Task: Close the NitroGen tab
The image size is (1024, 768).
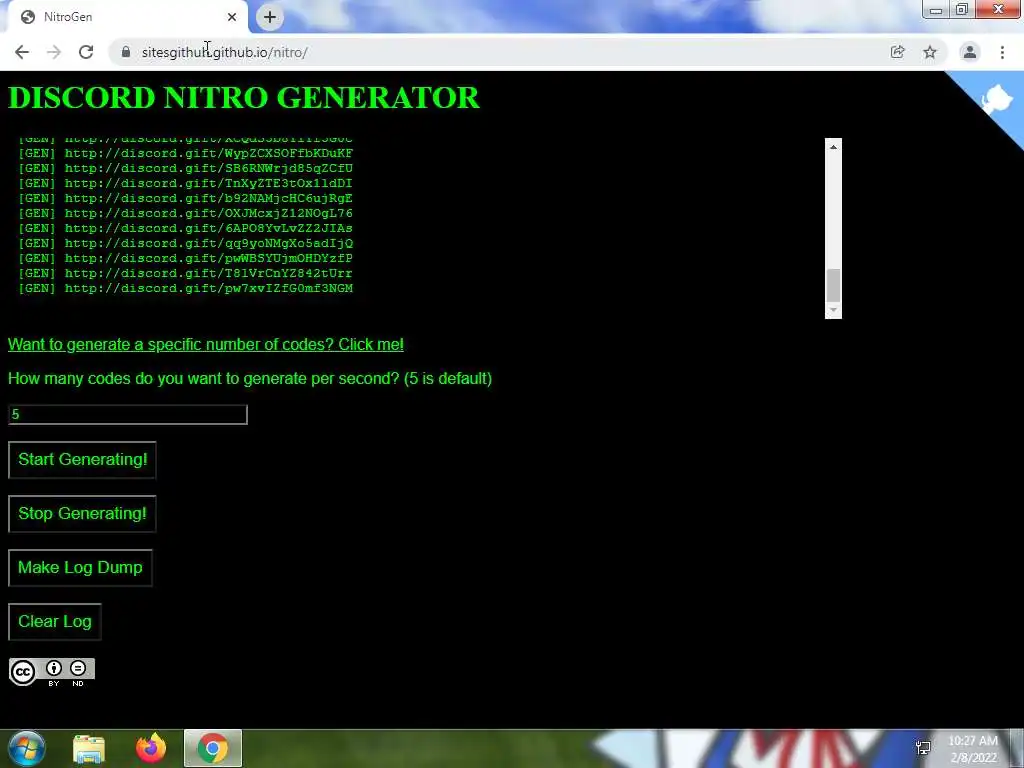Action: point(232,17)
